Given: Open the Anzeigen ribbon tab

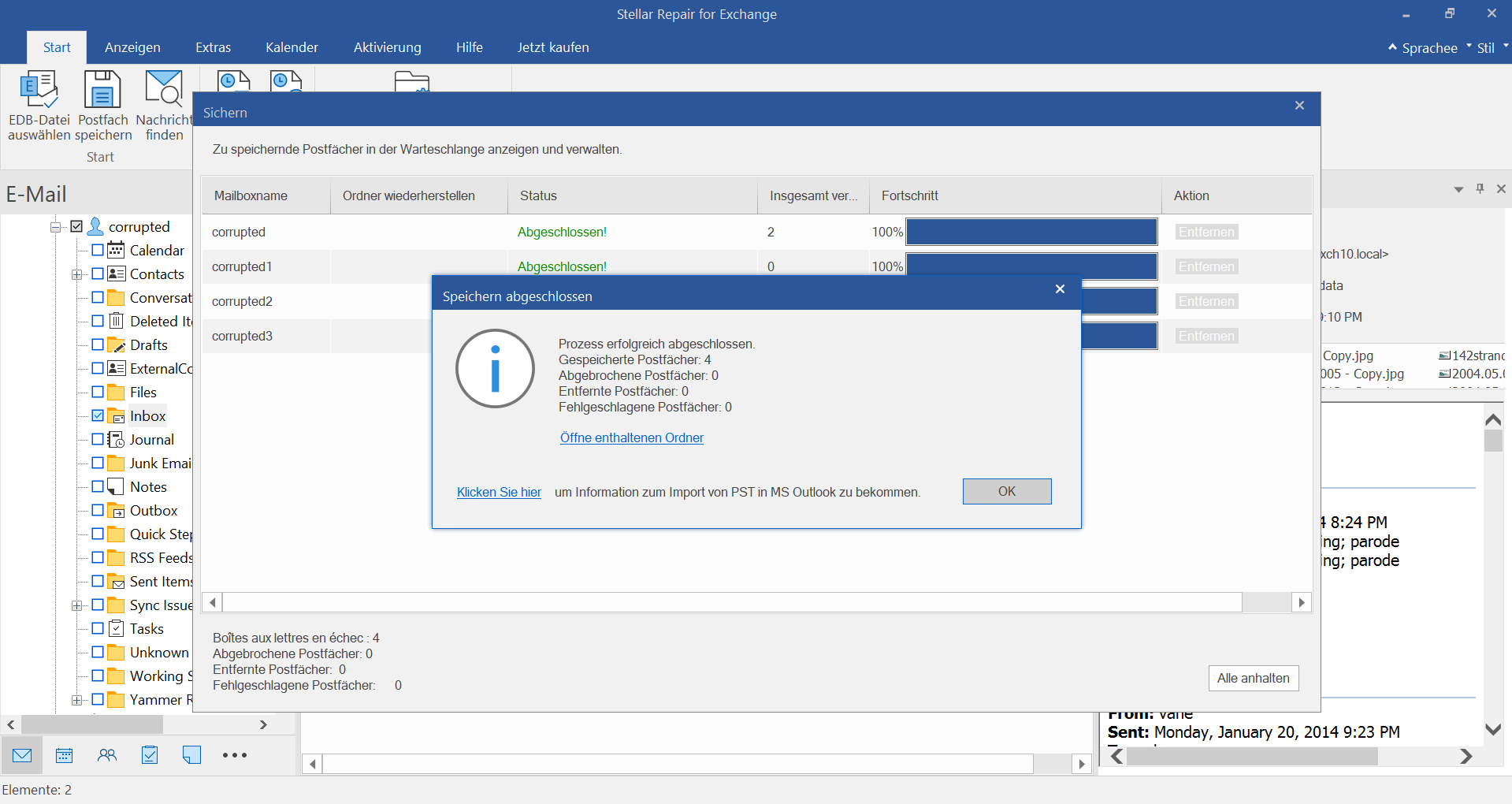Looking at the screenshot, I should 132,47.
